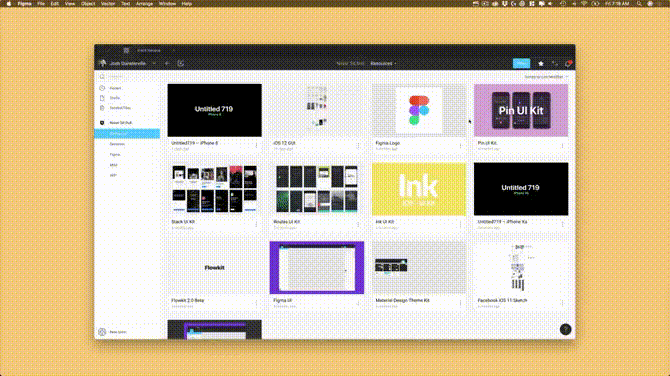Open the round help button at bottom right
This screenshot has height=376, width=670.
point(565,329)
